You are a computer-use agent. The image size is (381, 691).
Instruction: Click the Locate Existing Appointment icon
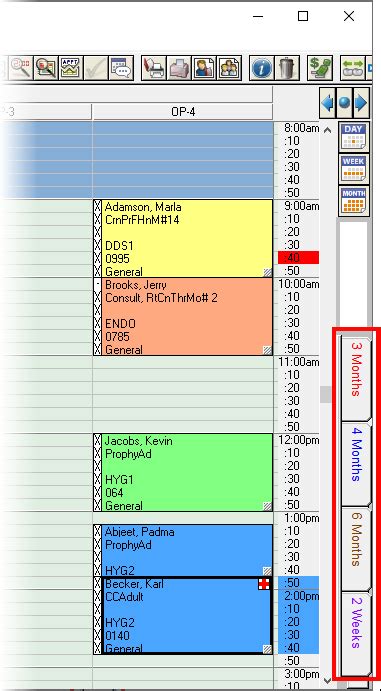point(46,68)
